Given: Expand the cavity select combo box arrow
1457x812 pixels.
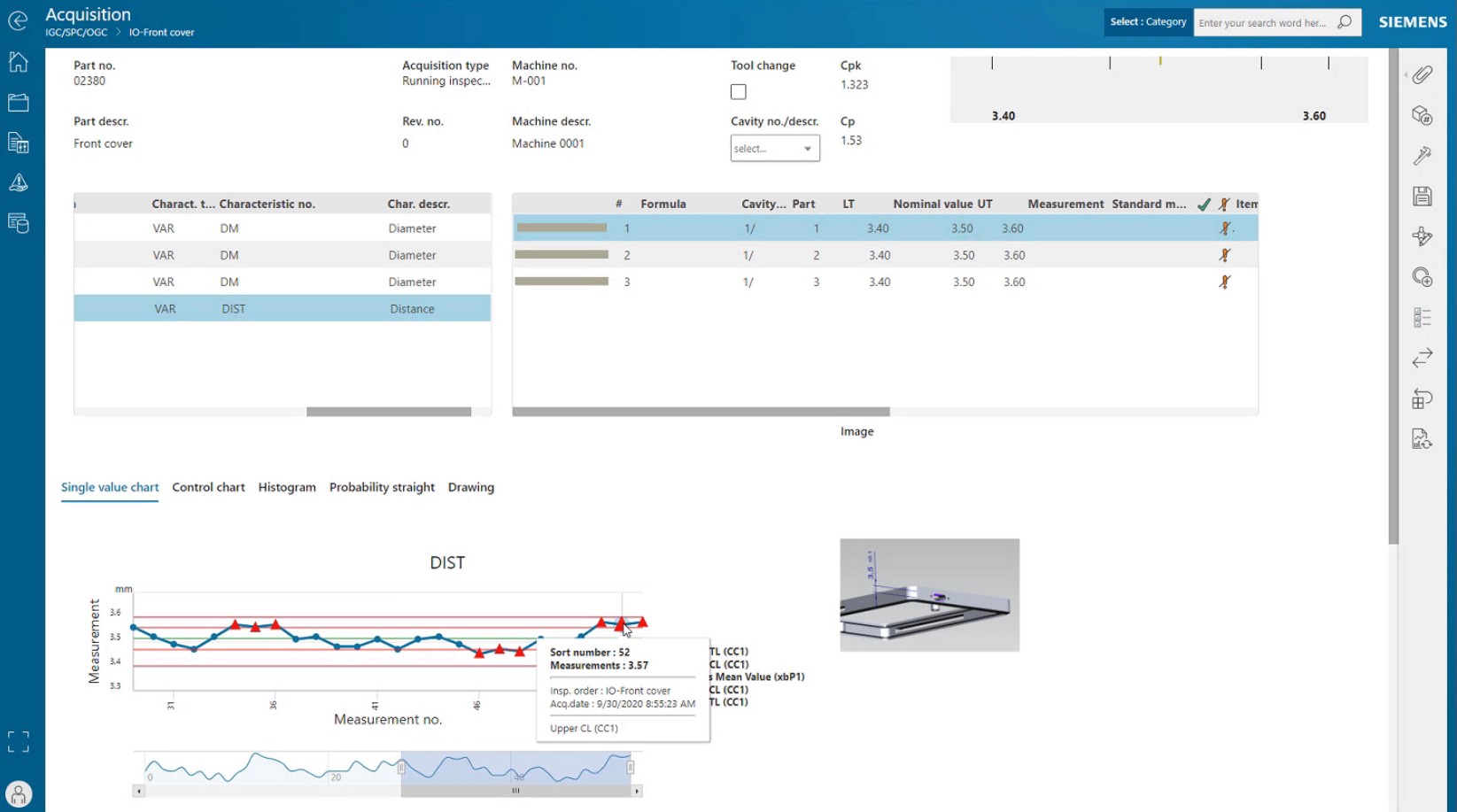Looking at the screenshot, I should point(806,148).
